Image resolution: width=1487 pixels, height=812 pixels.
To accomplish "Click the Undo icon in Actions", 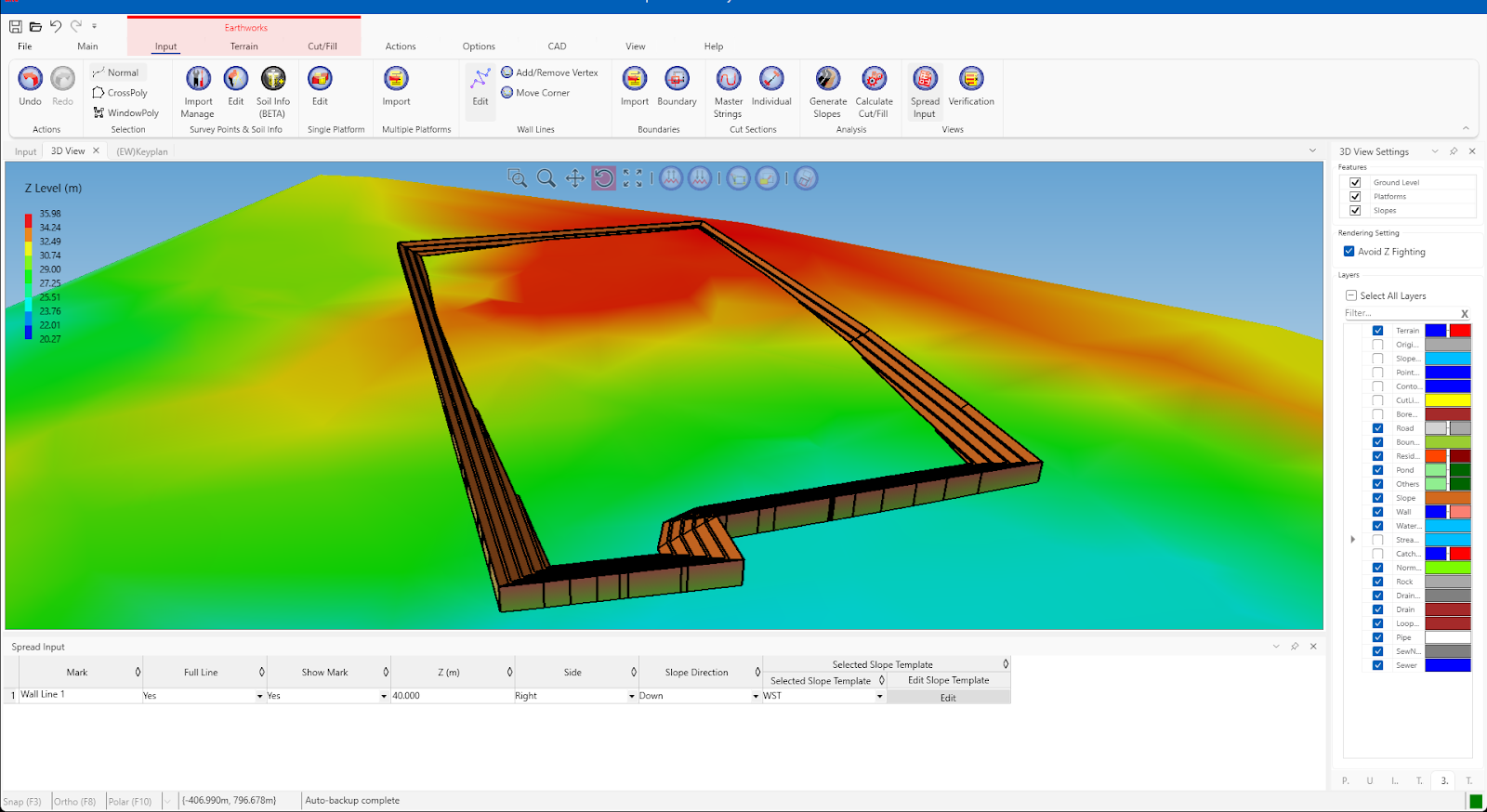I will tap(30, 79).
